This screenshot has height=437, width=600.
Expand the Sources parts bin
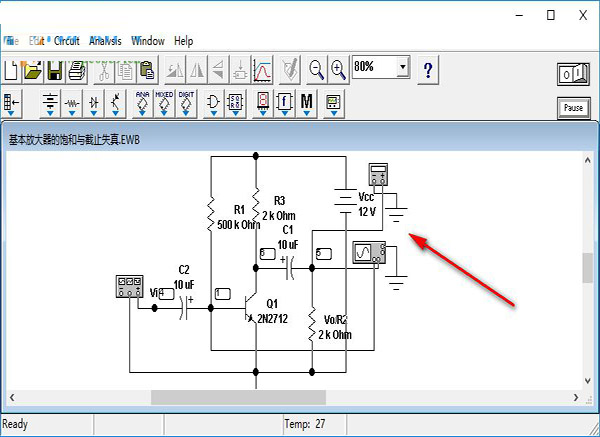pyautogui.click(x=51, y=103)
